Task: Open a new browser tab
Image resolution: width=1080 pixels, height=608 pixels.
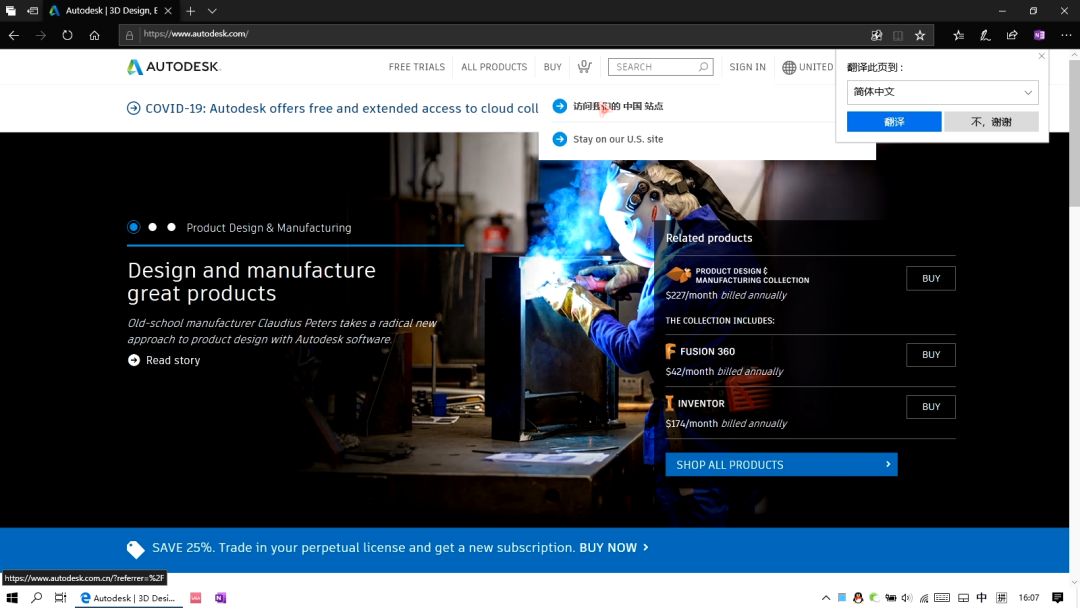Action: click(191, 11)
